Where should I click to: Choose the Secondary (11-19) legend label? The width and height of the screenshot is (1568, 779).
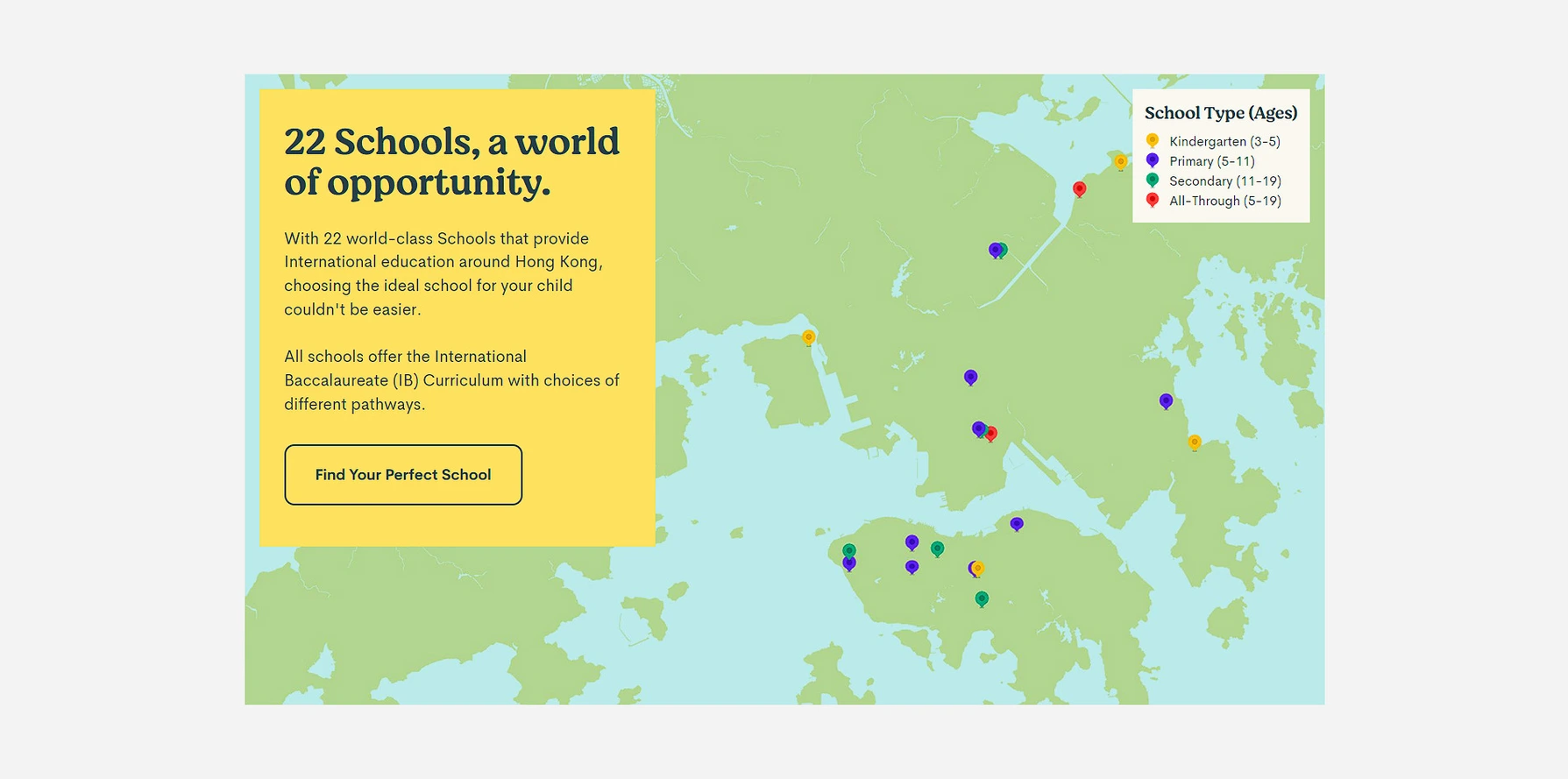1224,181
